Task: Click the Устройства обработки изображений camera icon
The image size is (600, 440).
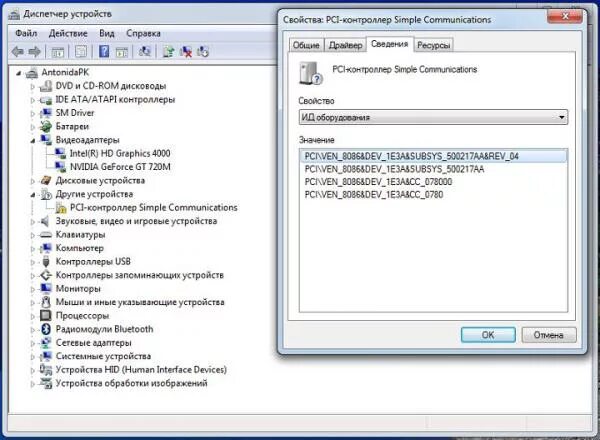Action: click(x=46, y=383)
